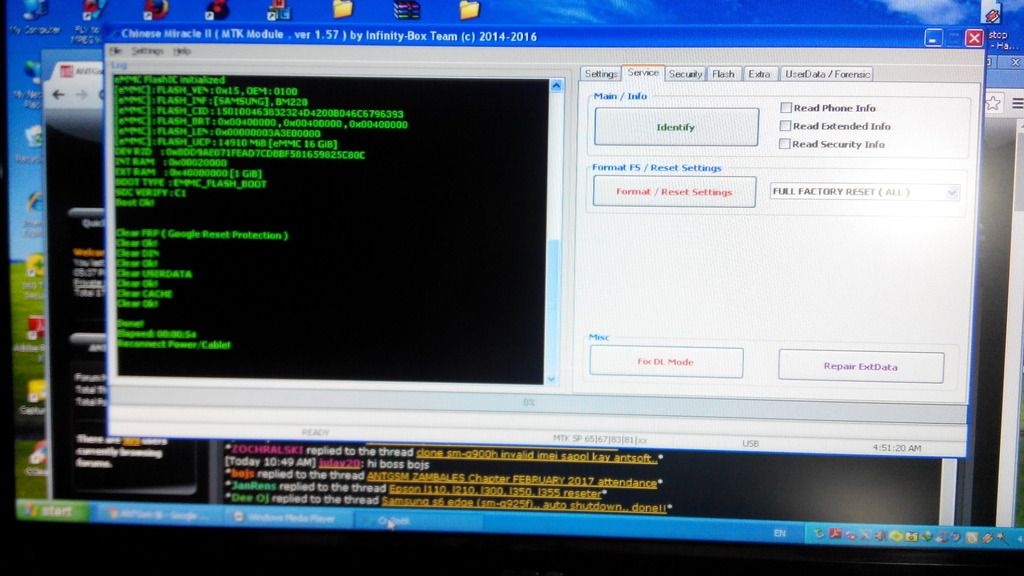Click the log scrollbar up arrow
The width and height of the screenshot is (1024, 576).
coord(555,86)
